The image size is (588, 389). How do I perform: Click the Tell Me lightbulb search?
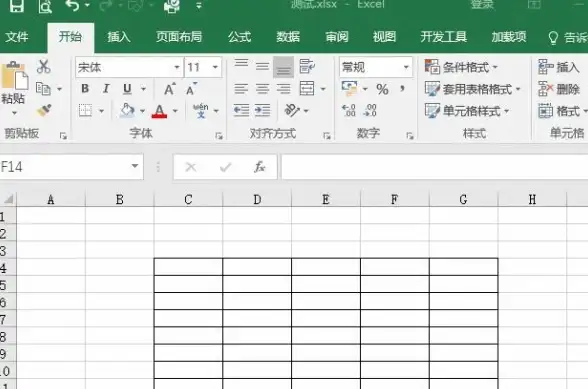pos(553,38)
